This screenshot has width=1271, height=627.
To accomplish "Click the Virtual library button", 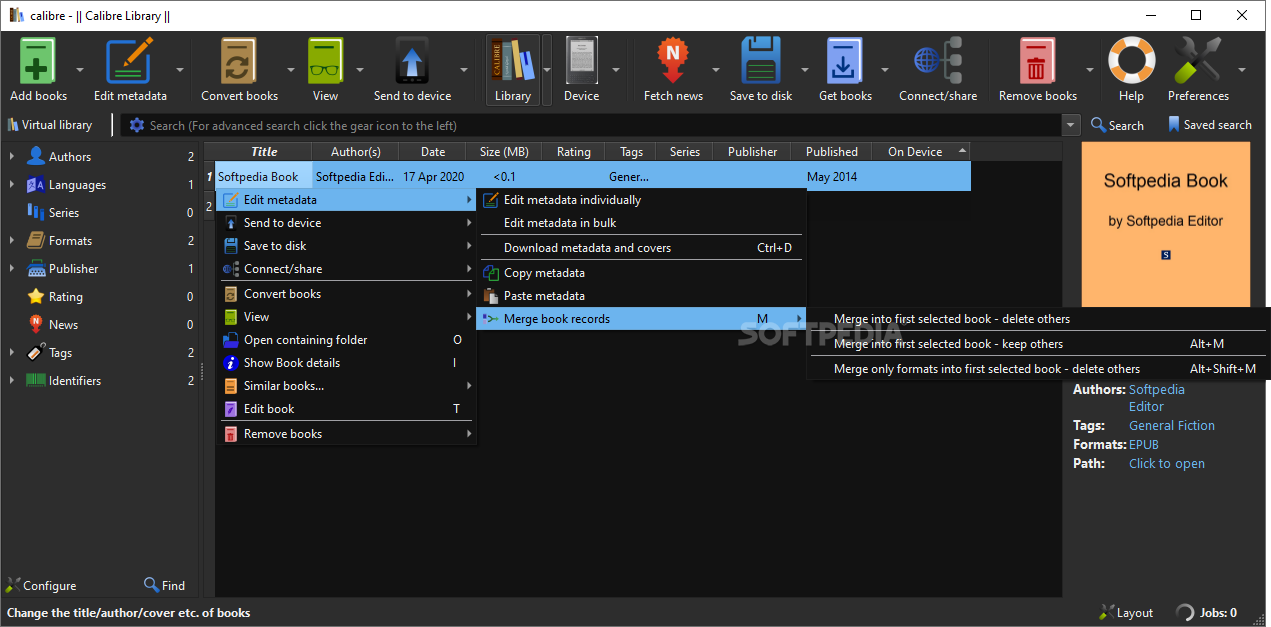I will (x=50, y=125).
